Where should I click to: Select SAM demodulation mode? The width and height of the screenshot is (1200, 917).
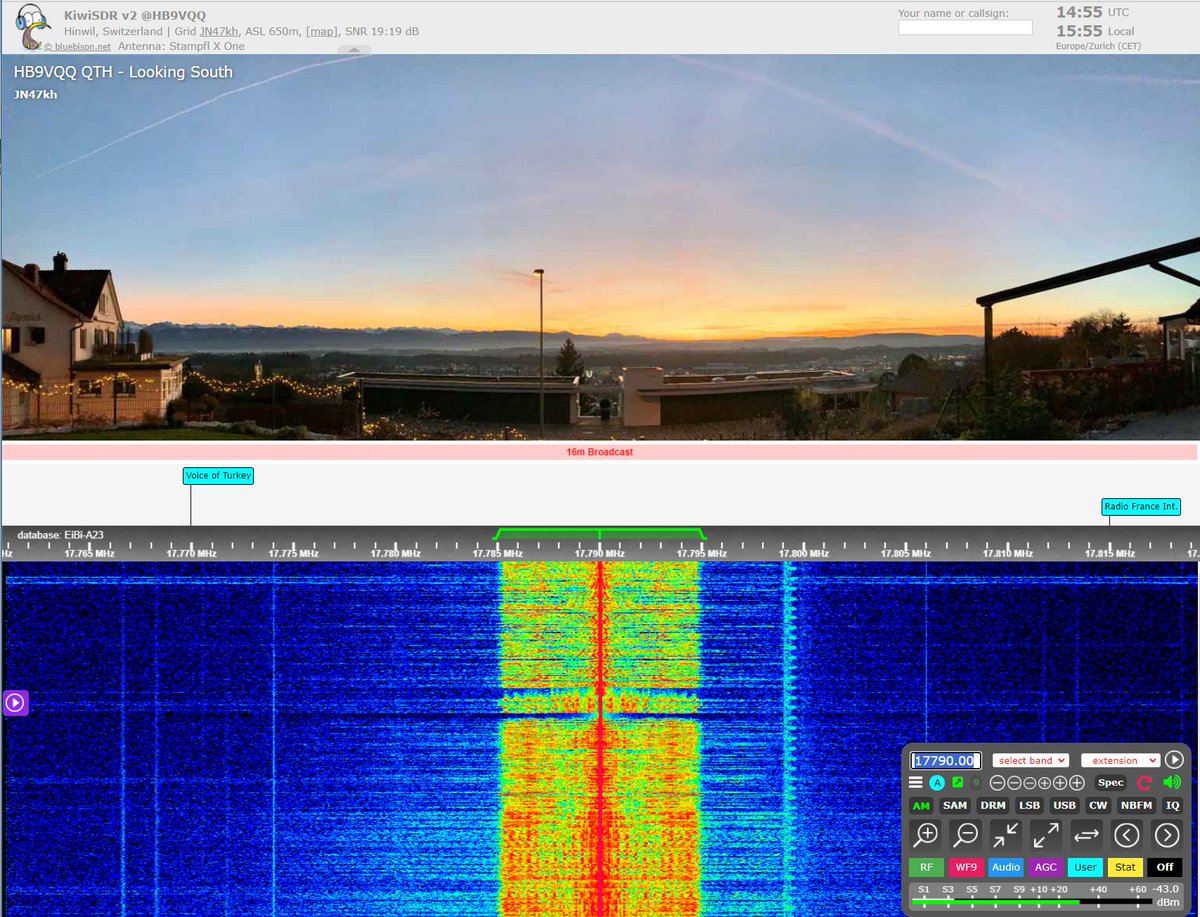pyautogui.click(x=955, y=806)
